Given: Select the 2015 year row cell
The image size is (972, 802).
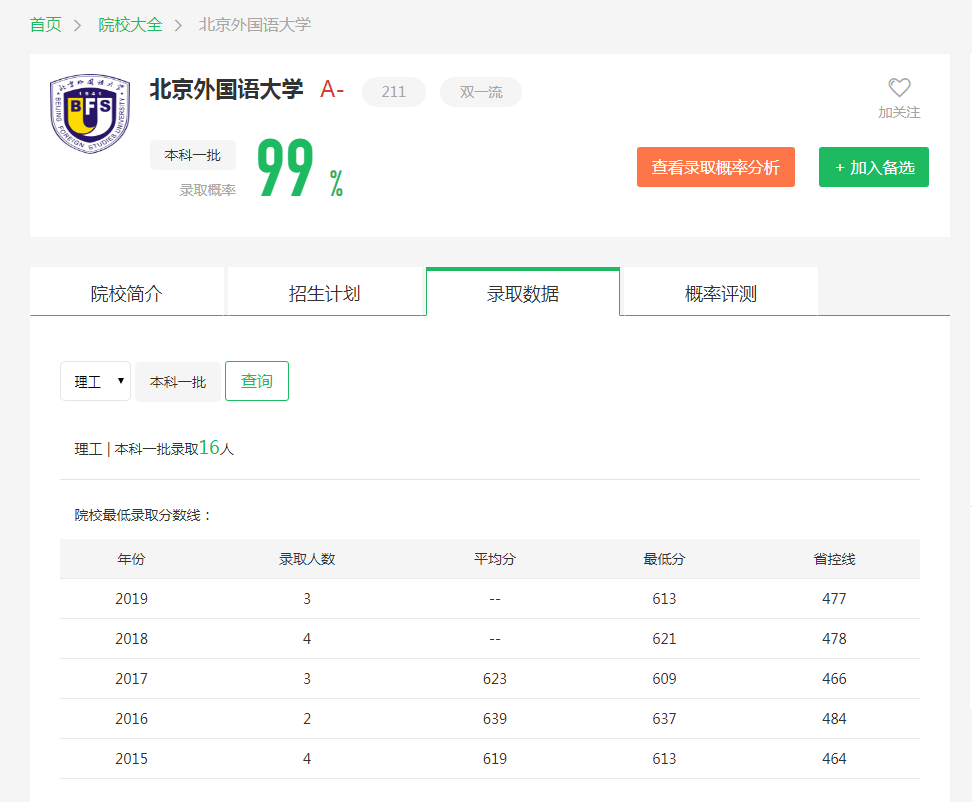Looking at the screenshot, I should click(x=131, y=759).
